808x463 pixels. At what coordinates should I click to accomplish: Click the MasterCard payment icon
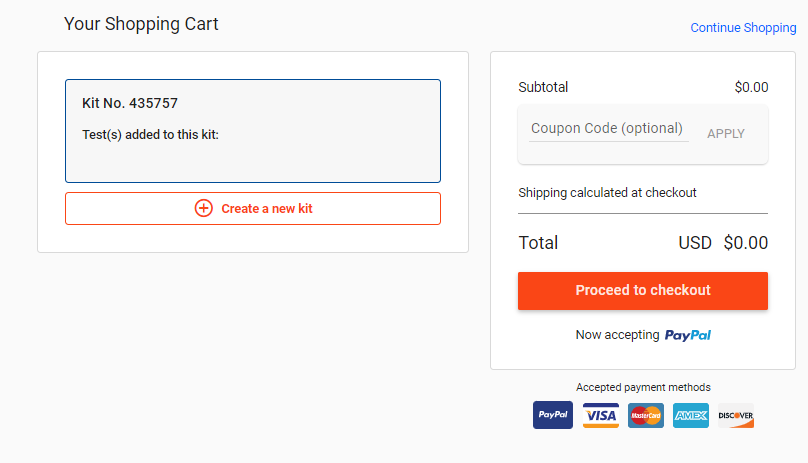coord(646,415)
